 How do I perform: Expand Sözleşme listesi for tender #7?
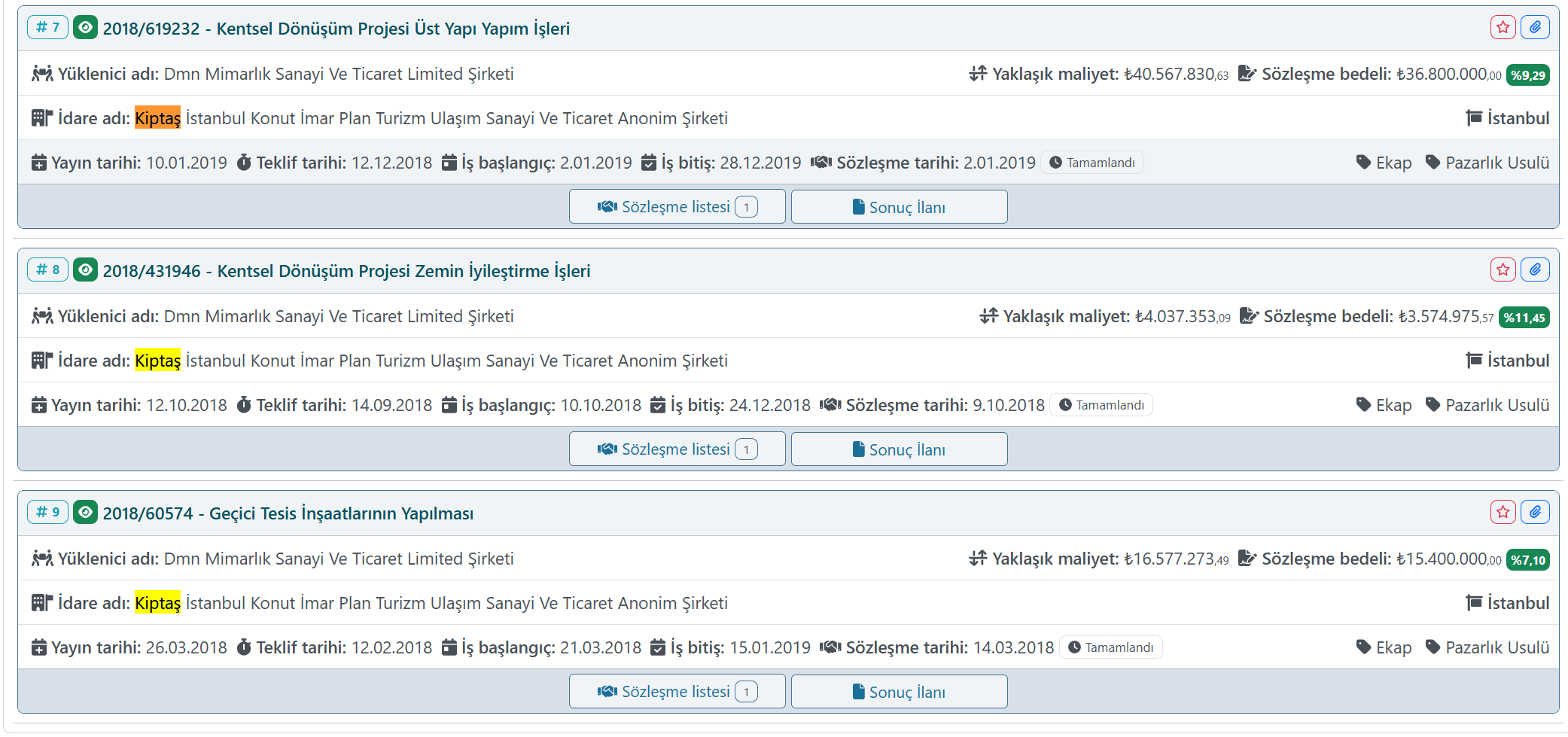click(677, 207)
